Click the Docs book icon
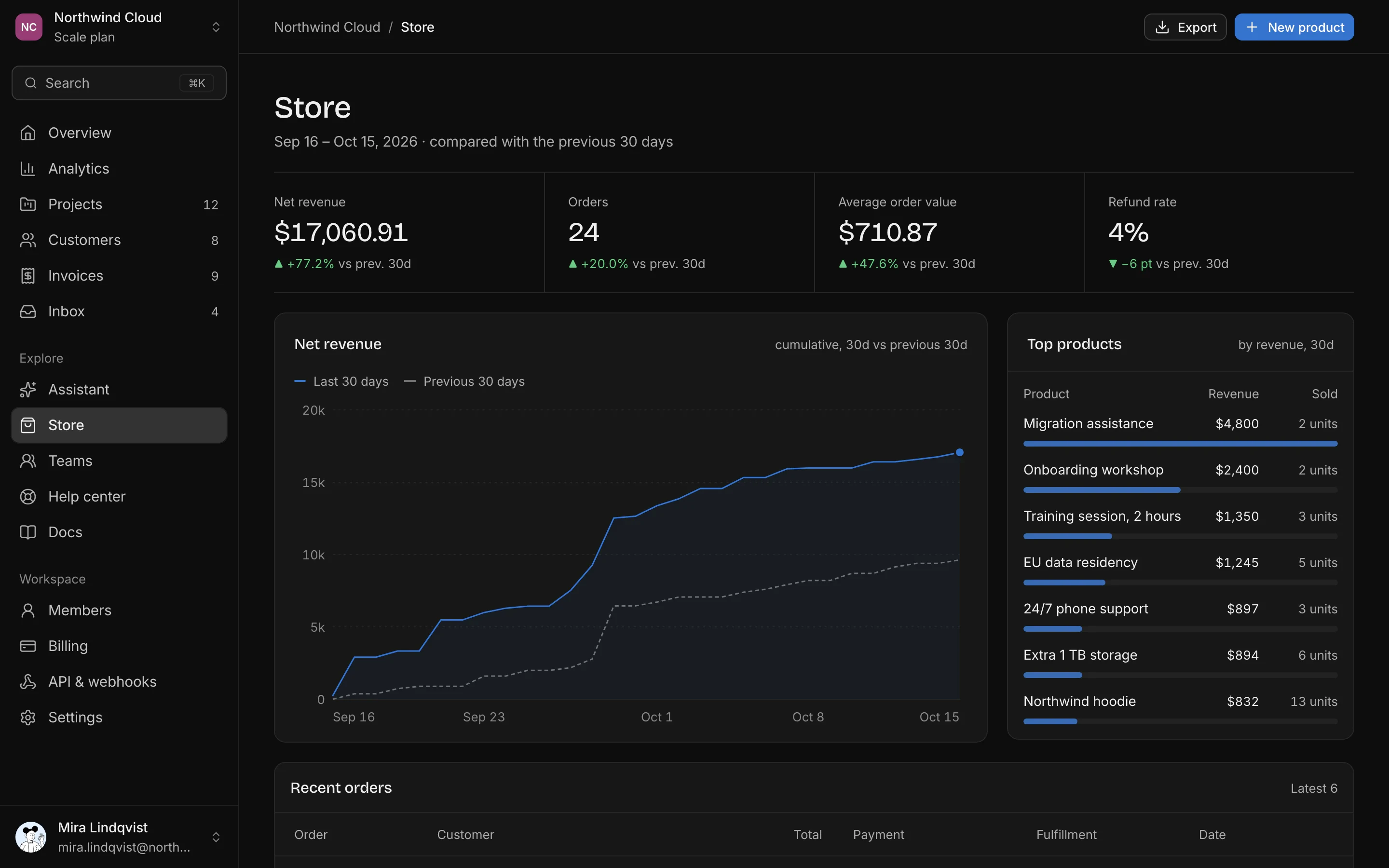Image resolution: width=1389 pixels, height=868 pixels. pos(27,532)
